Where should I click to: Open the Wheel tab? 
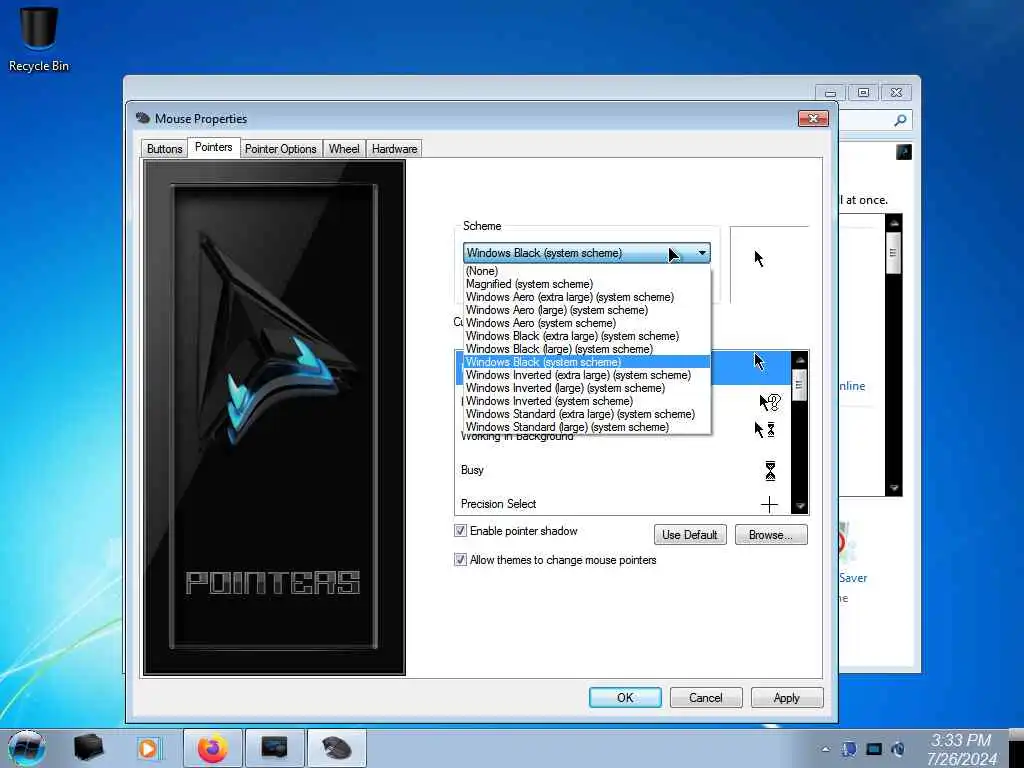(344, 149)
